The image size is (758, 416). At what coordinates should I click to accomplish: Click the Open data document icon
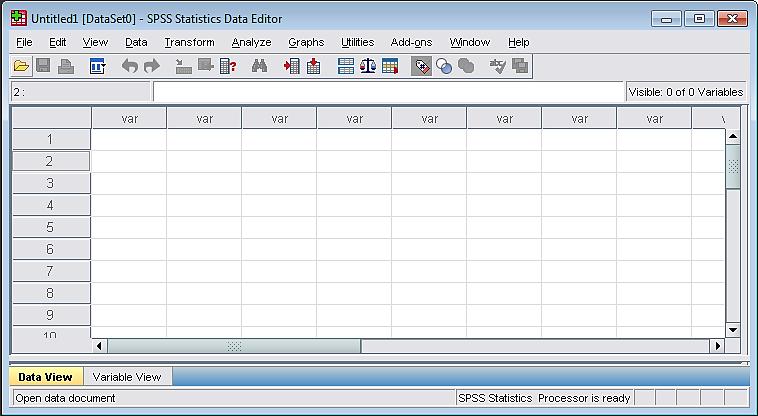click(21, 66)
